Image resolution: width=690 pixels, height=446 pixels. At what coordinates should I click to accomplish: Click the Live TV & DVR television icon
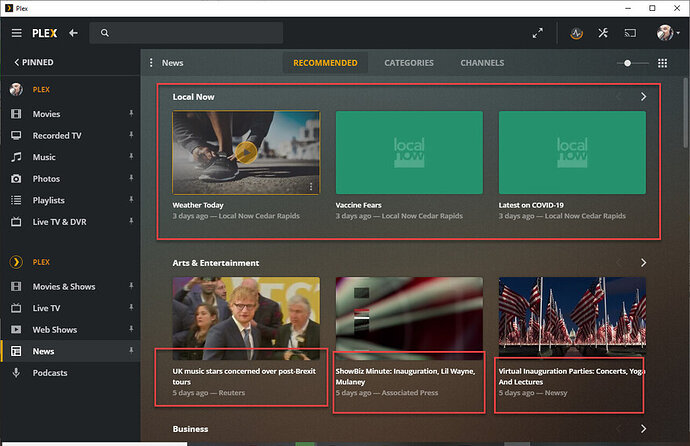click(x=16, y=222)
